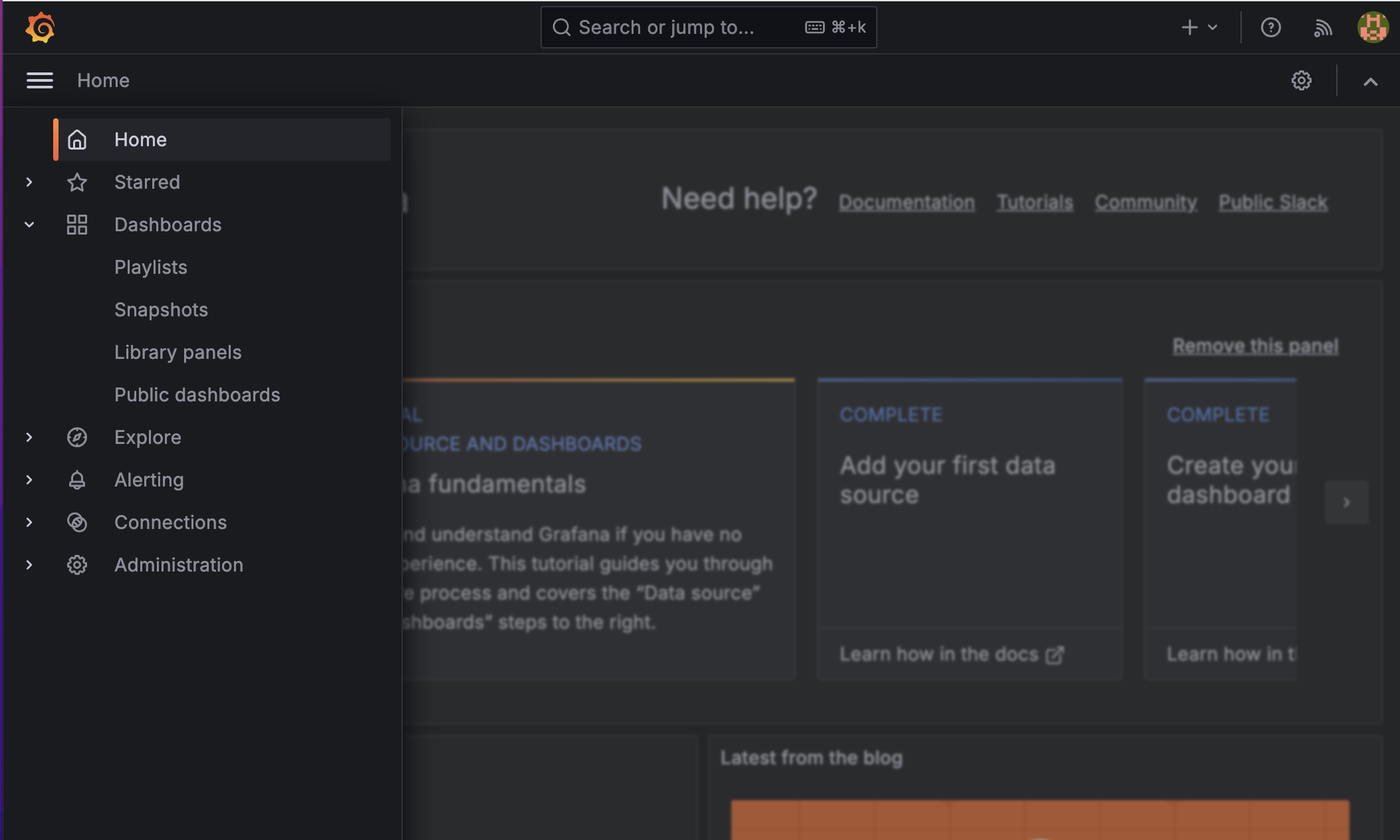Click the 'Need help?' heading

(739, 199)
